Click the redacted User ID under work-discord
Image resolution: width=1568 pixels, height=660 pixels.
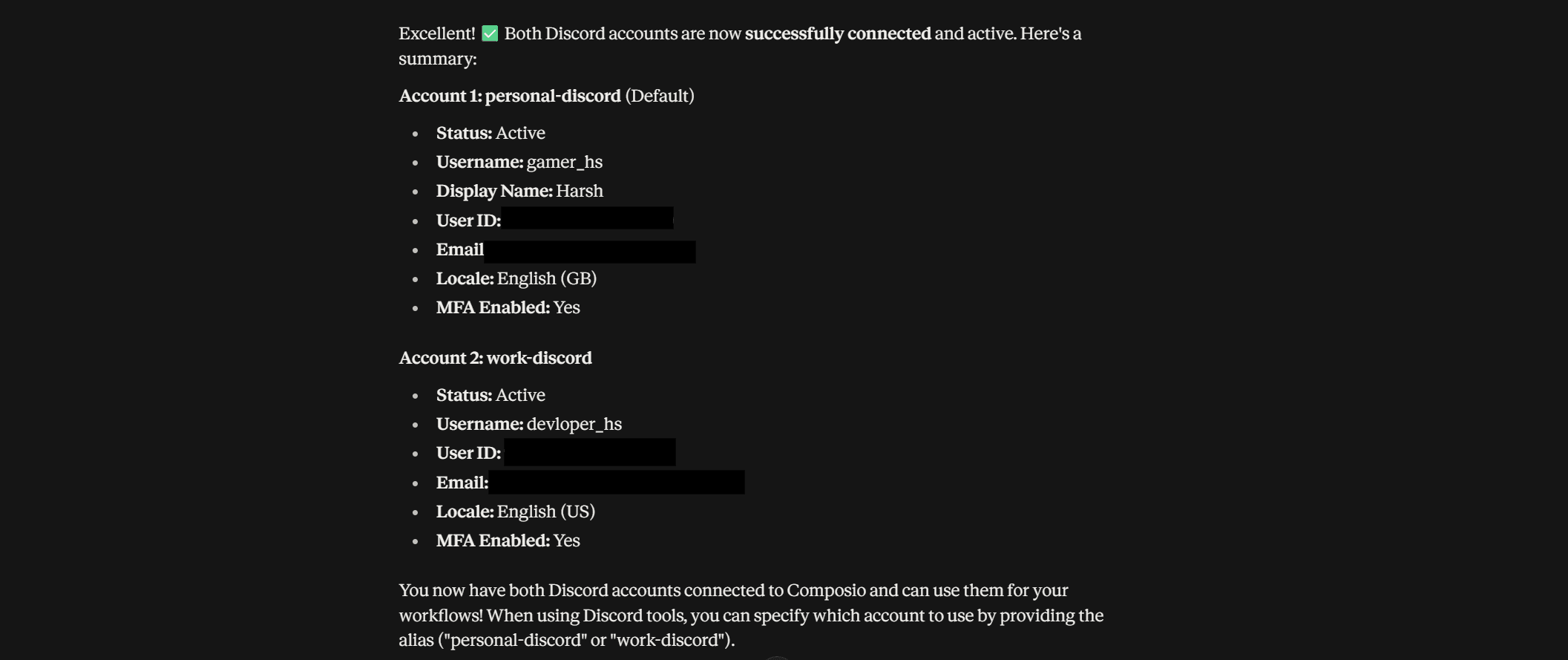(x=590, y=452)
